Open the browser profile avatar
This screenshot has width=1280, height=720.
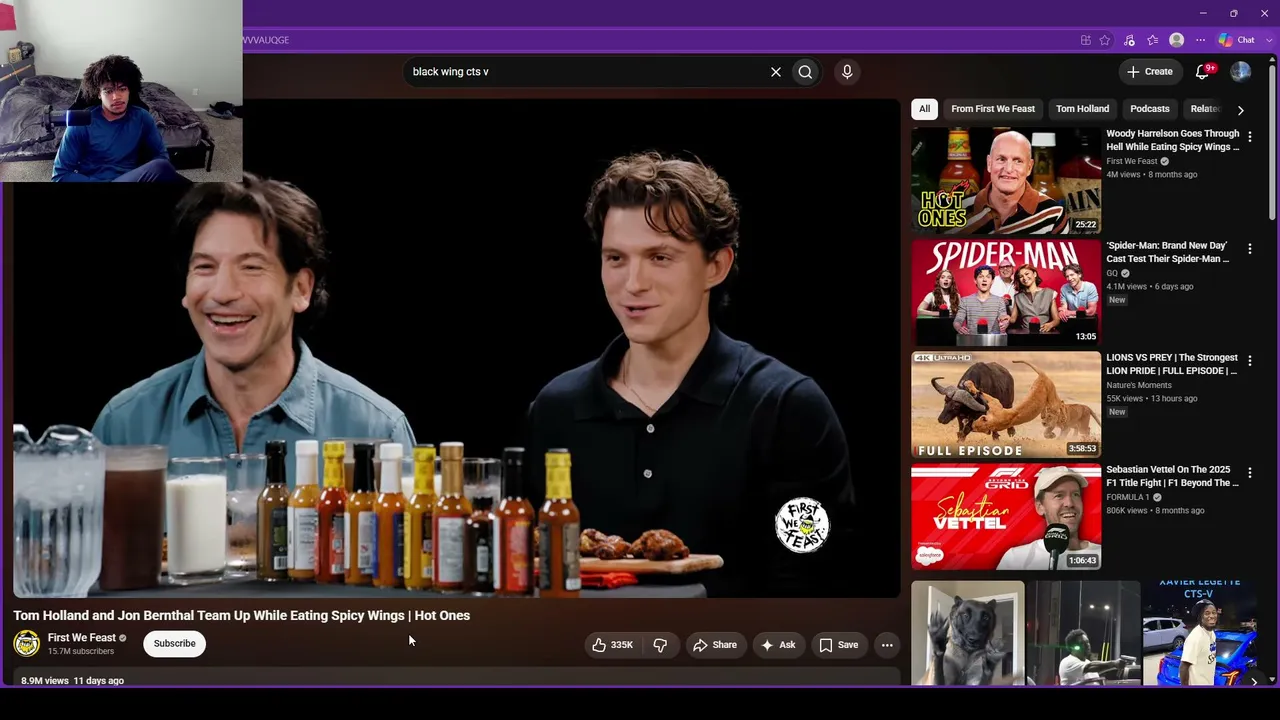[x=1177, y=40]
